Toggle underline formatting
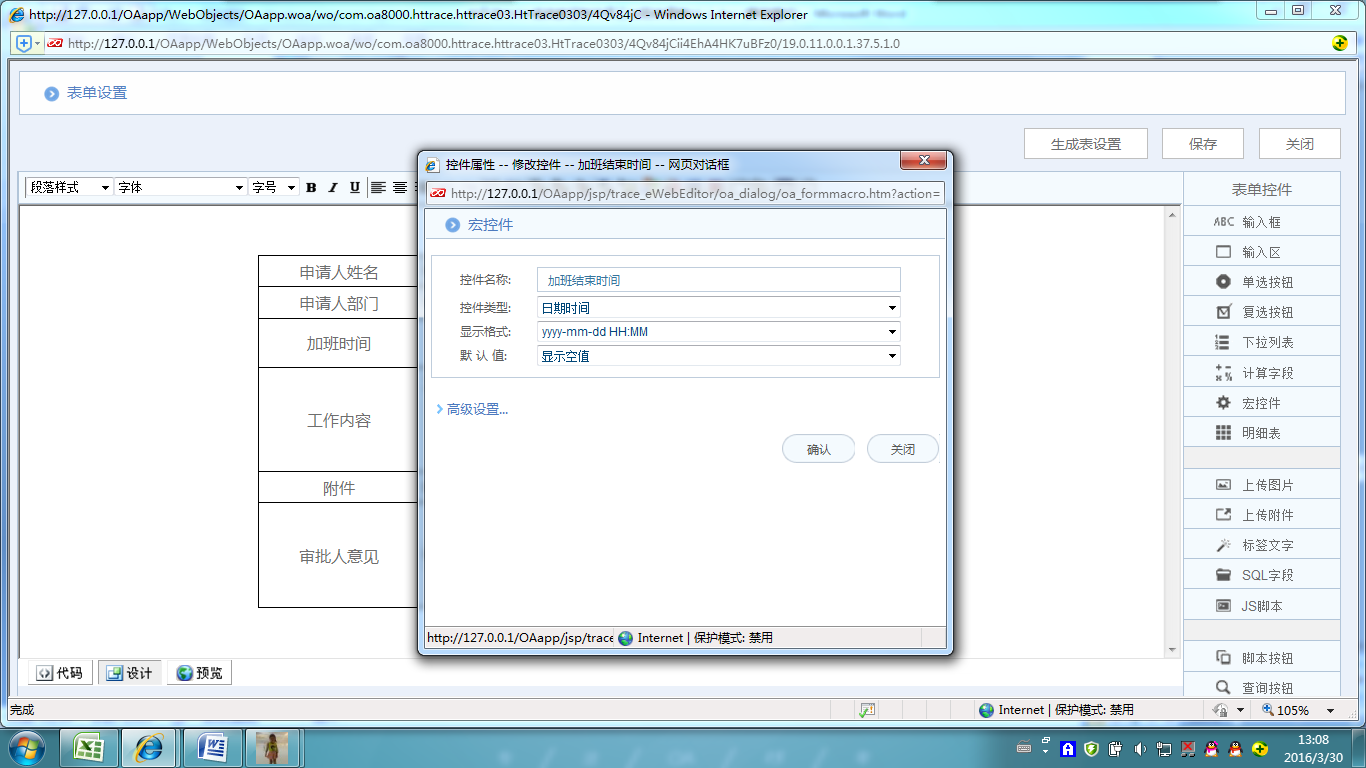This screenshot has height=768, width=1366. 355,187
